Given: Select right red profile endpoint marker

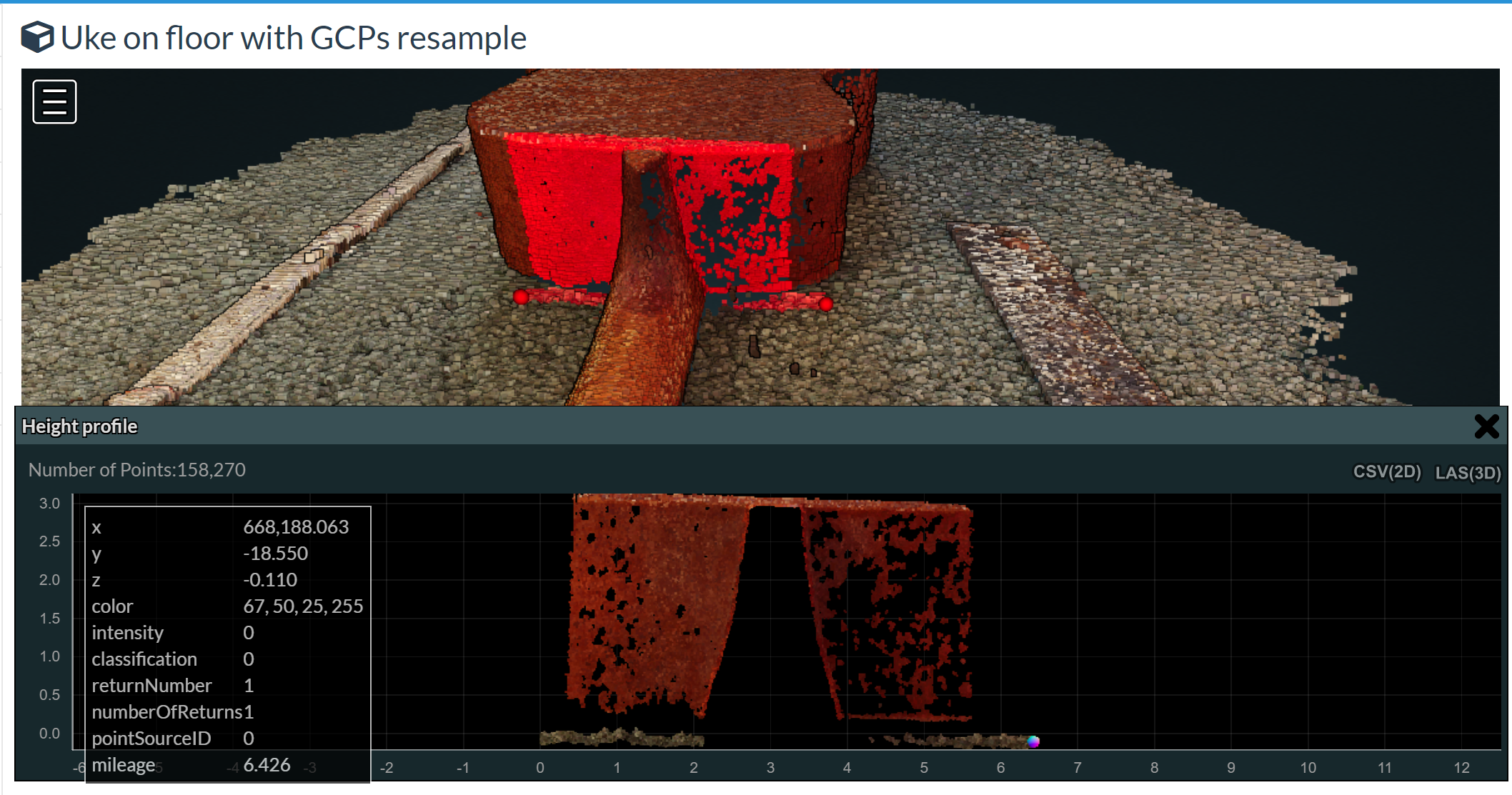Looking at the screenshot, I should pos(826,304).
